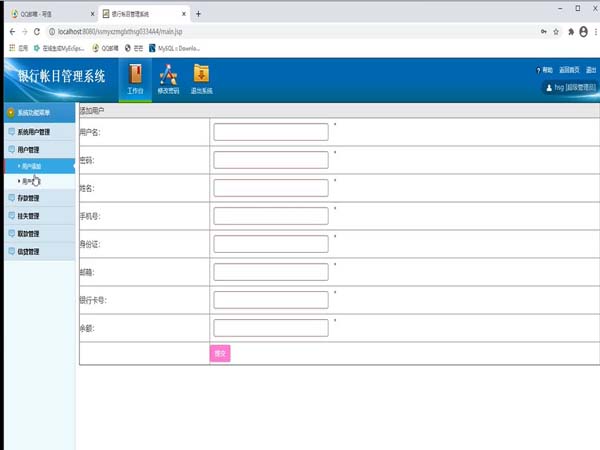
Task: Click the 用户名 username input field
Action: pos(271,132)
